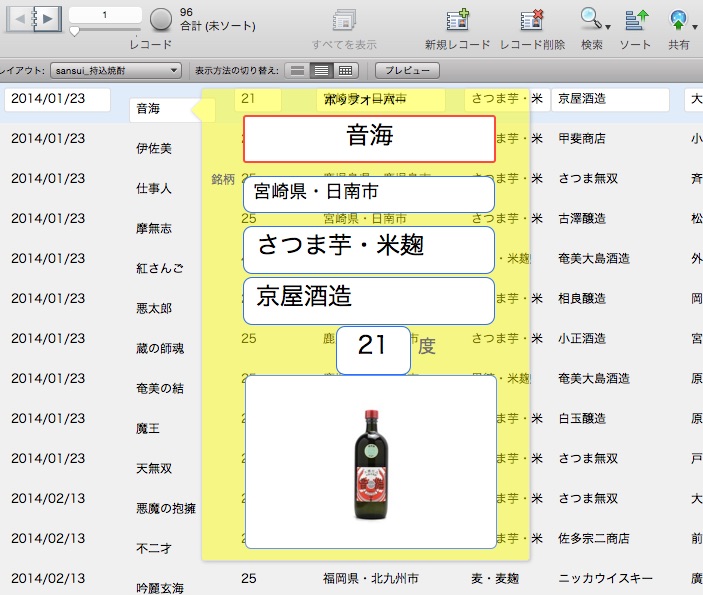703x595 pixels.
Task: Click the alcohol degree field 21 in popover
Action: coord(373,350)
